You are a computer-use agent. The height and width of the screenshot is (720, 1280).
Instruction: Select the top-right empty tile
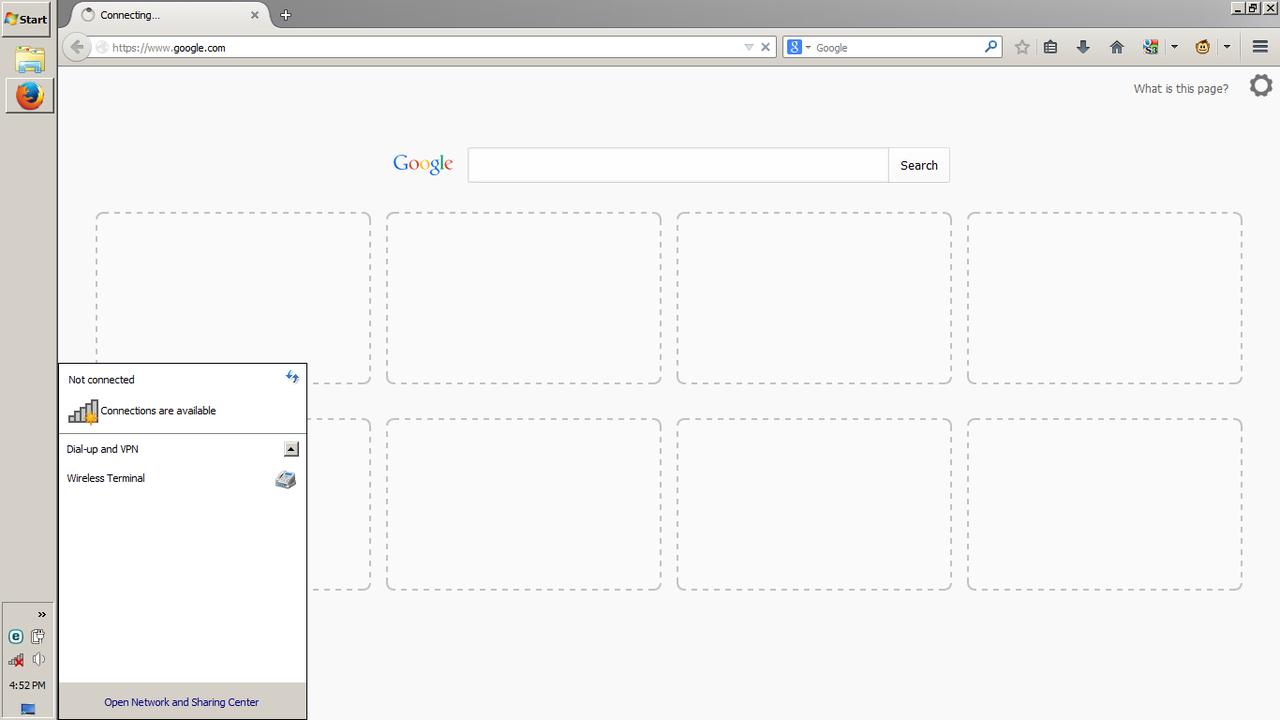click(x=1105, y=298)
